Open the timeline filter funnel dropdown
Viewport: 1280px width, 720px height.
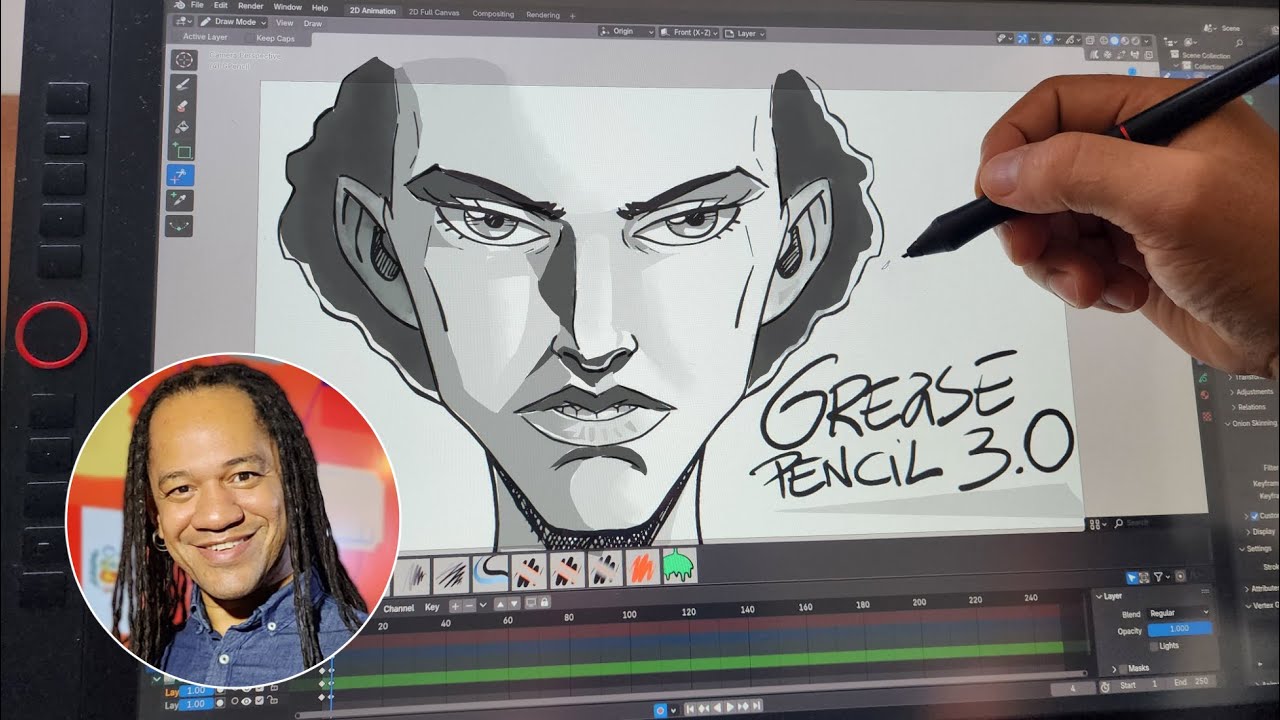1161,577
